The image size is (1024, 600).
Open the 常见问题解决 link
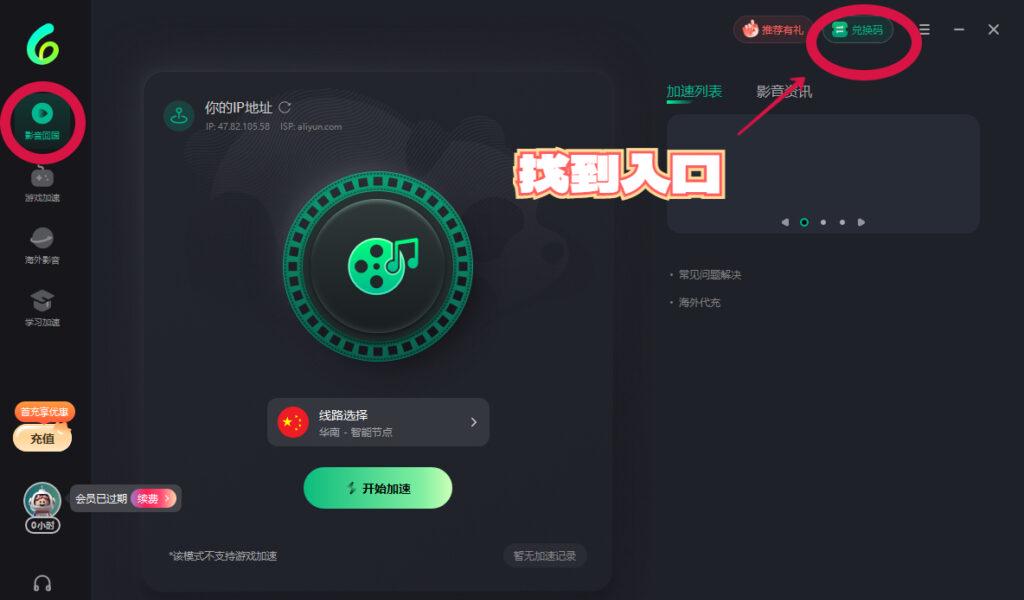pyautogui.click(x=709, y=275)
